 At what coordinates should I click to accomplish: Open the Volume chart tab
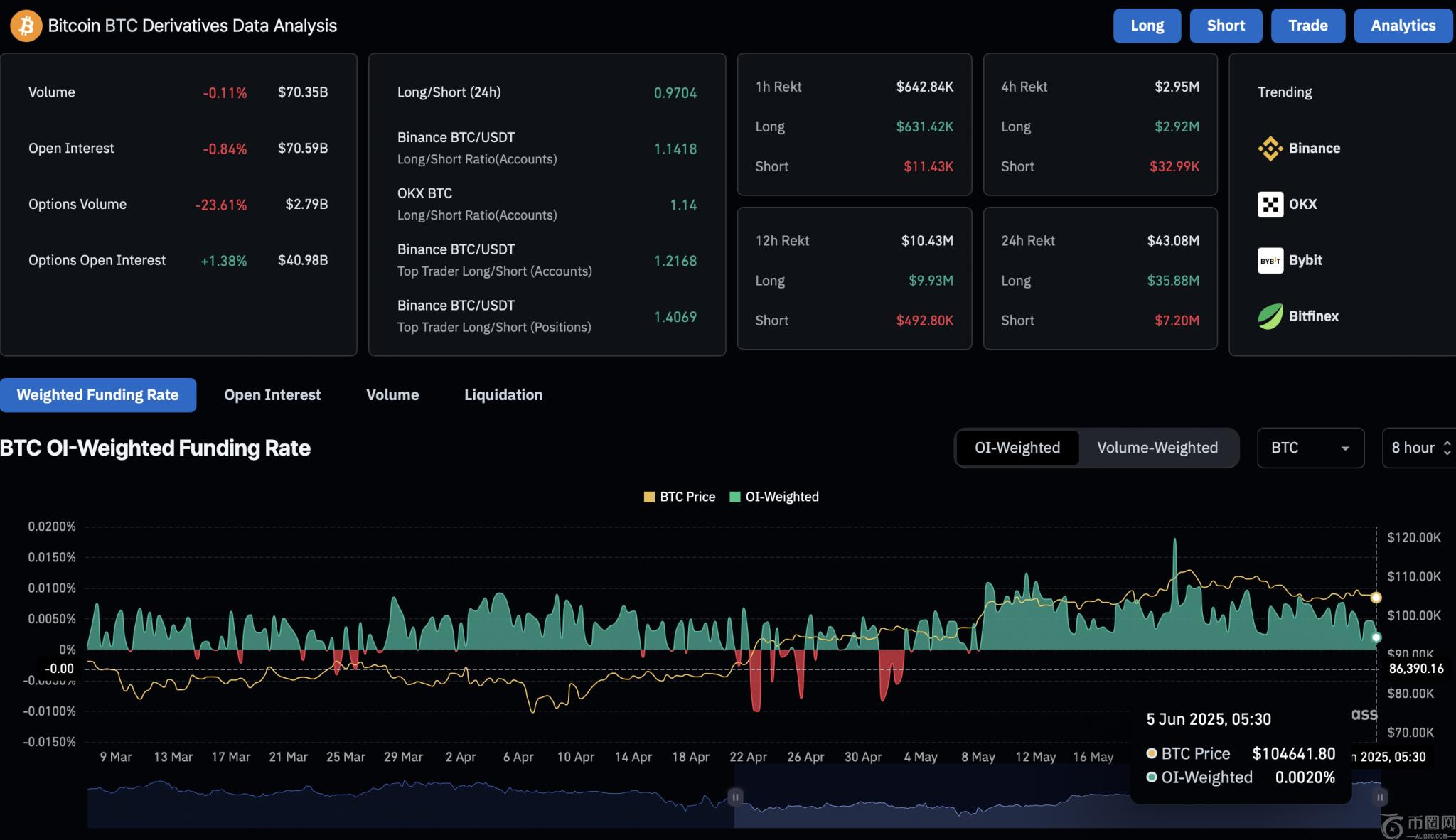pyautogui.click(x=392, y=395)
